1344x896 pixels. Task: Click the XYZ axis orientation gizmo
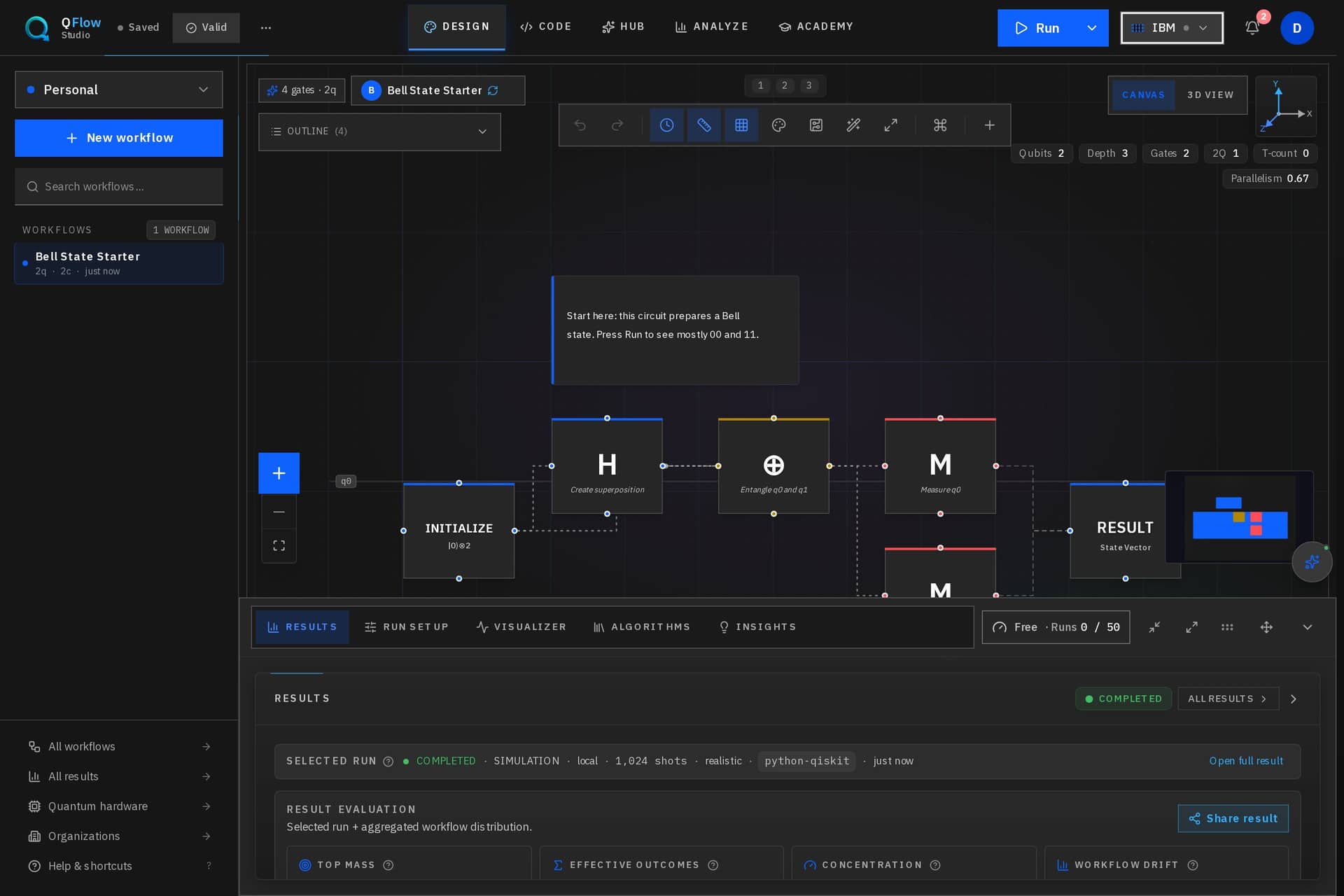coord(1286,106)
